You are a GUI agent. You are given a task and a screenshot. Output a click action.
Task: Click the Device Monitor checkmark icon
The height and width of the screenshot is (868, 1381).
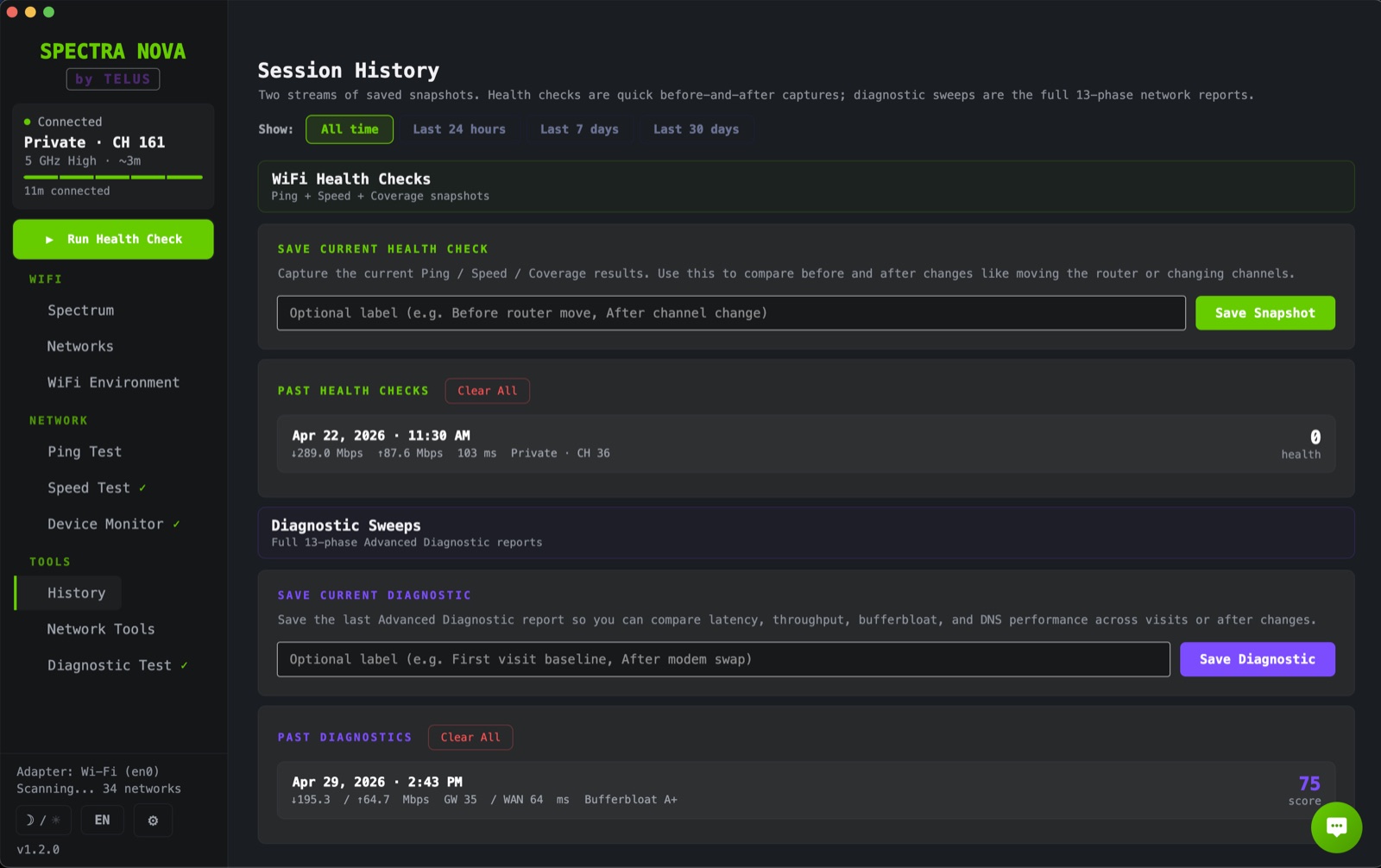tap(176, 525)
